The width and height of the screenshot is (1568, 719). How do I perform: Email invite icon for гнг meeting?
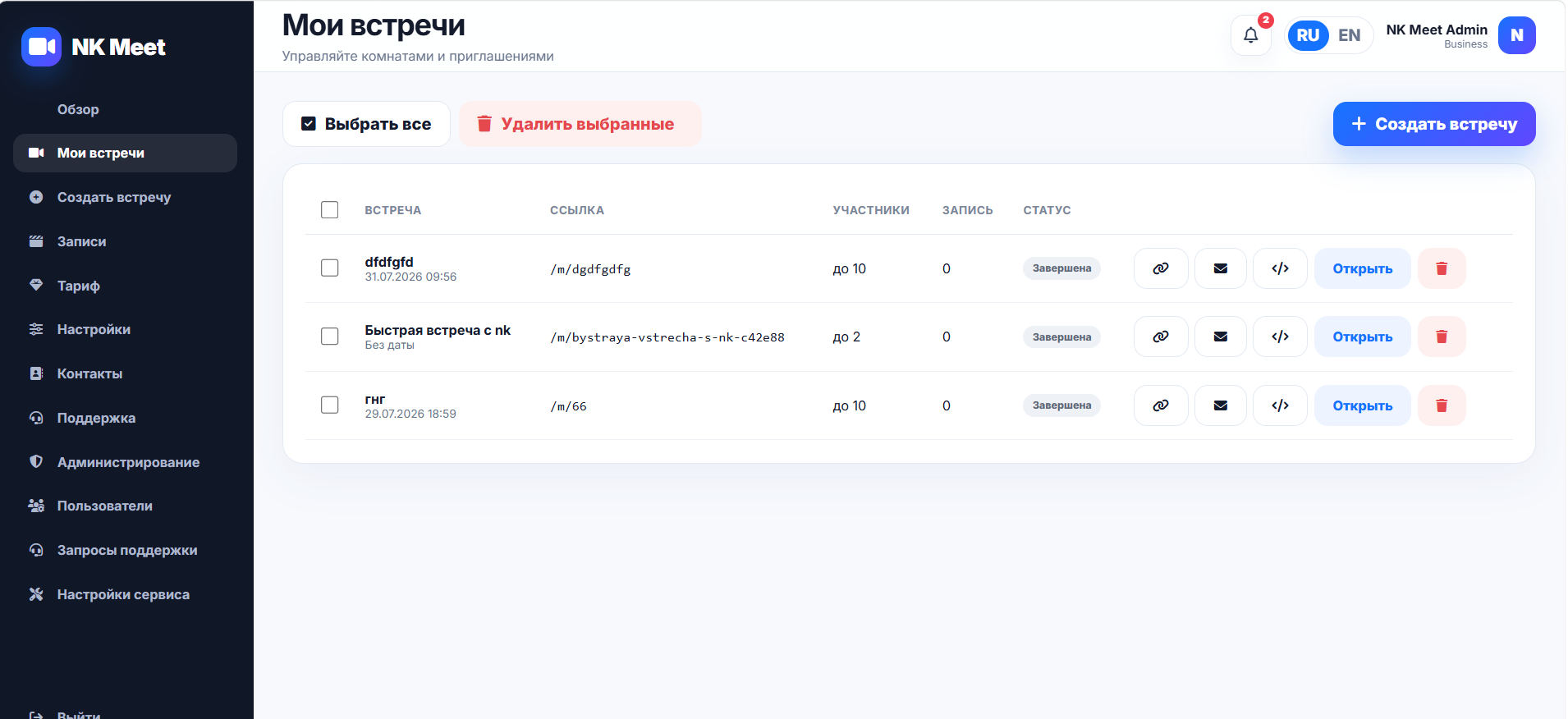point(1221,405)
